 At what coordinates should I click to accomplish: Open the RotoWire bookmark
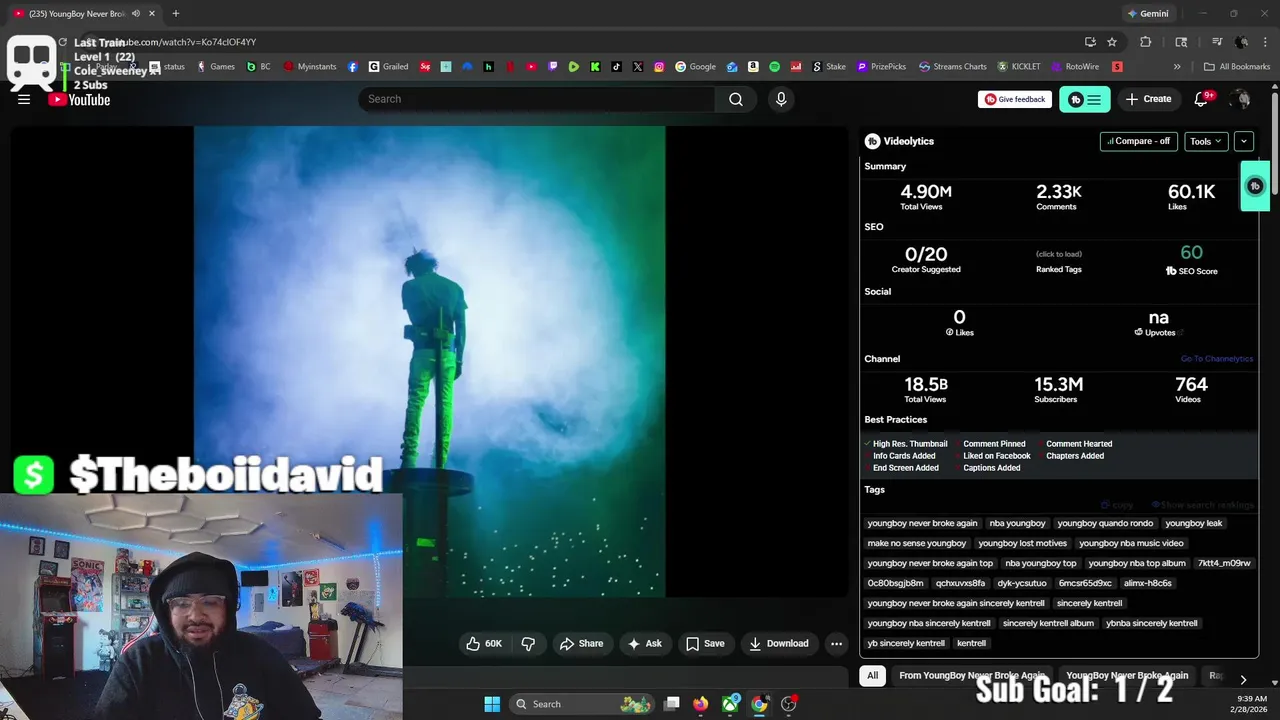coord(1075,67)
